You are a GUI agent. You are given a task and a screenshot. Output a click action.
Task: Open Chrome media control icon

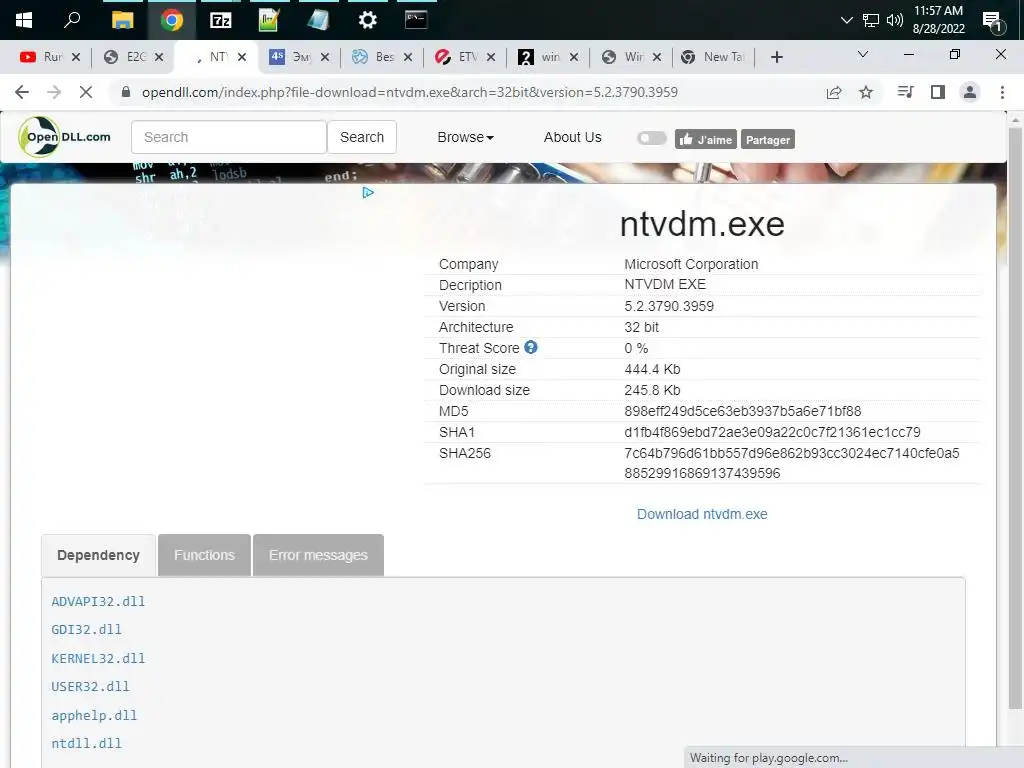905,92
